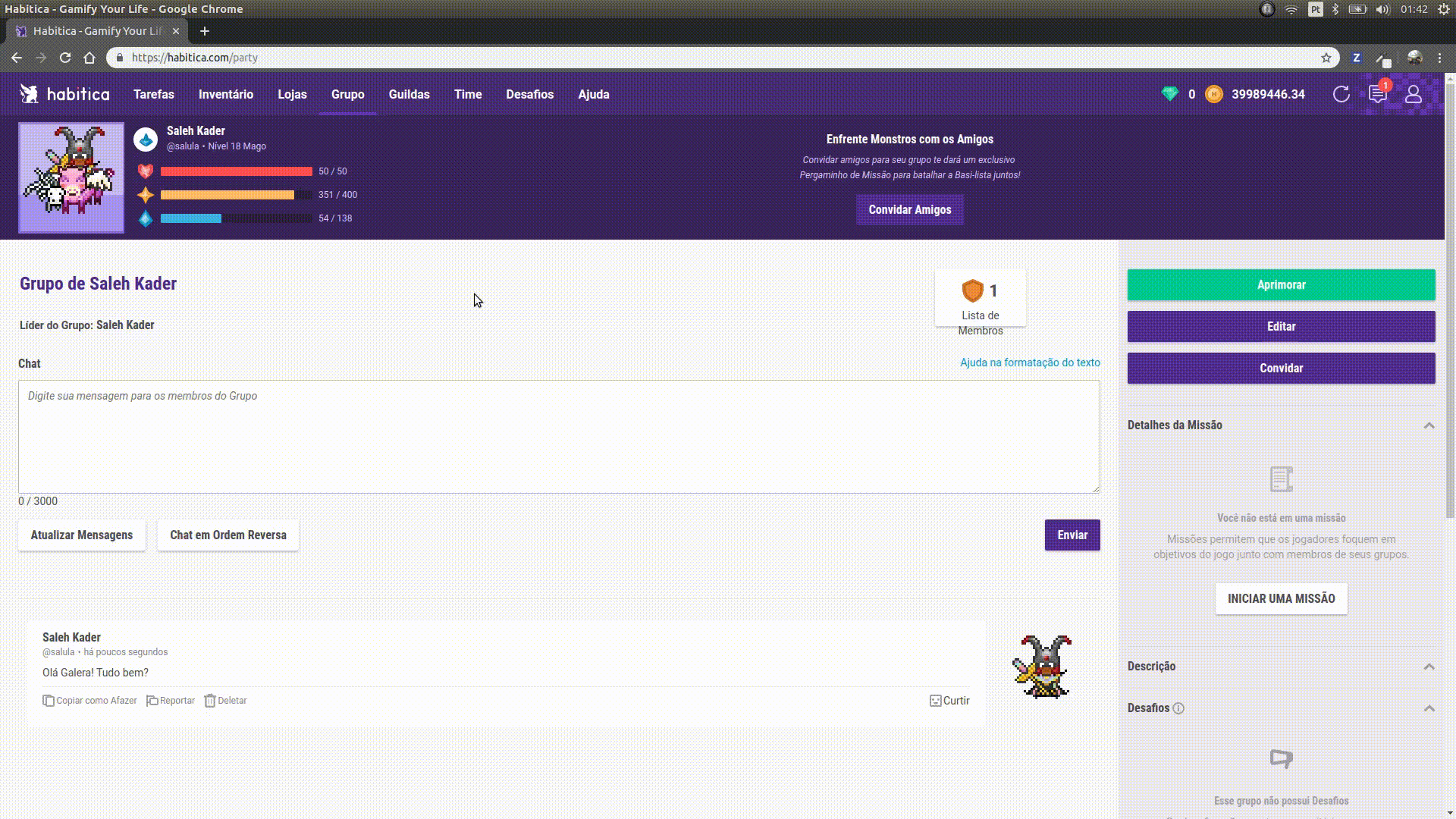Open the Lojas menu
Image resolution: width=1456 pixels, height=819 pixels.
(292, 94)
